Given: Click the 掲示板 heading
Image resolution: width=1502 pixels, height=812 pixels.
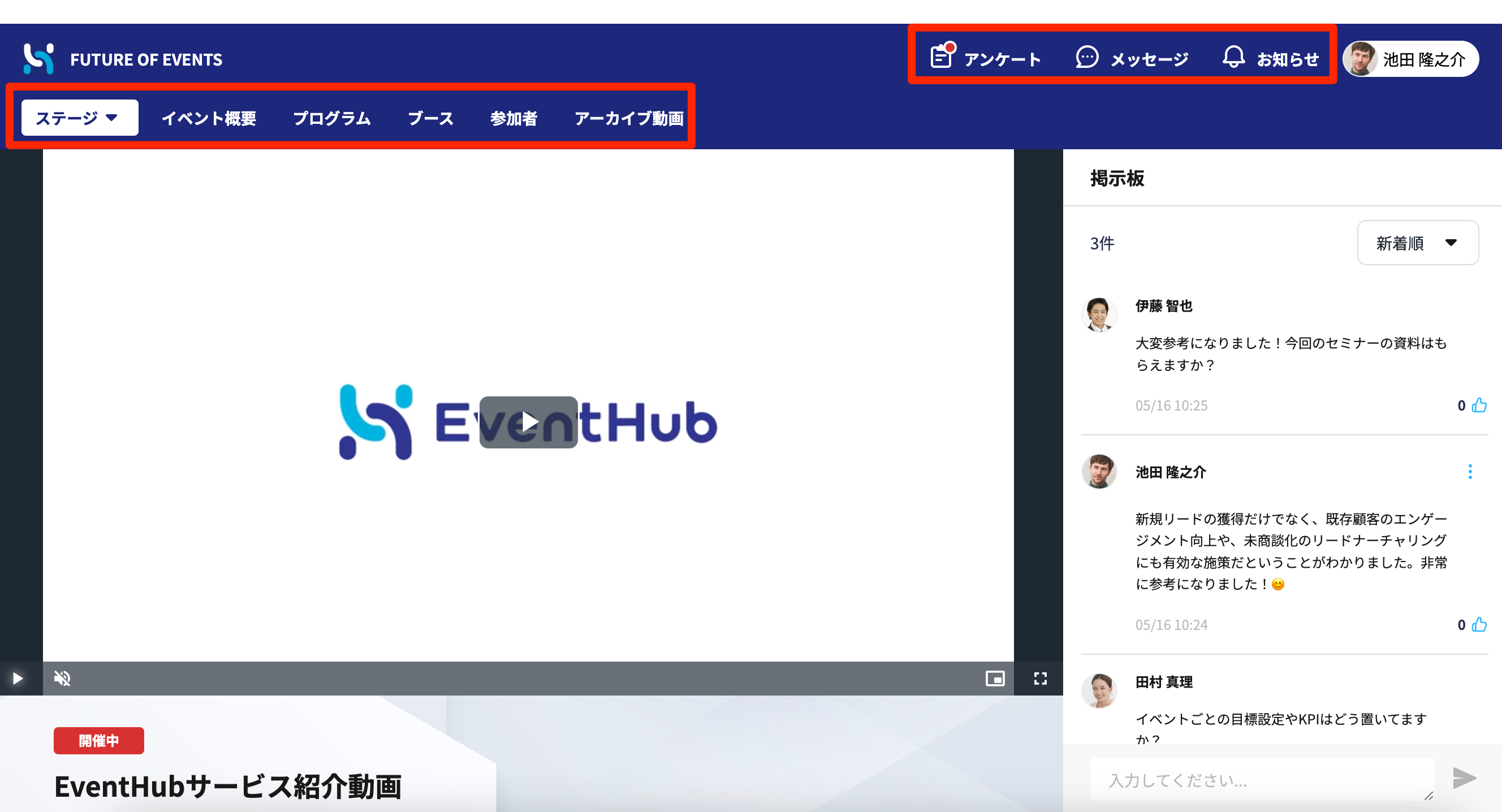Looking at the screenshot, I should (x=1117, y=178).
